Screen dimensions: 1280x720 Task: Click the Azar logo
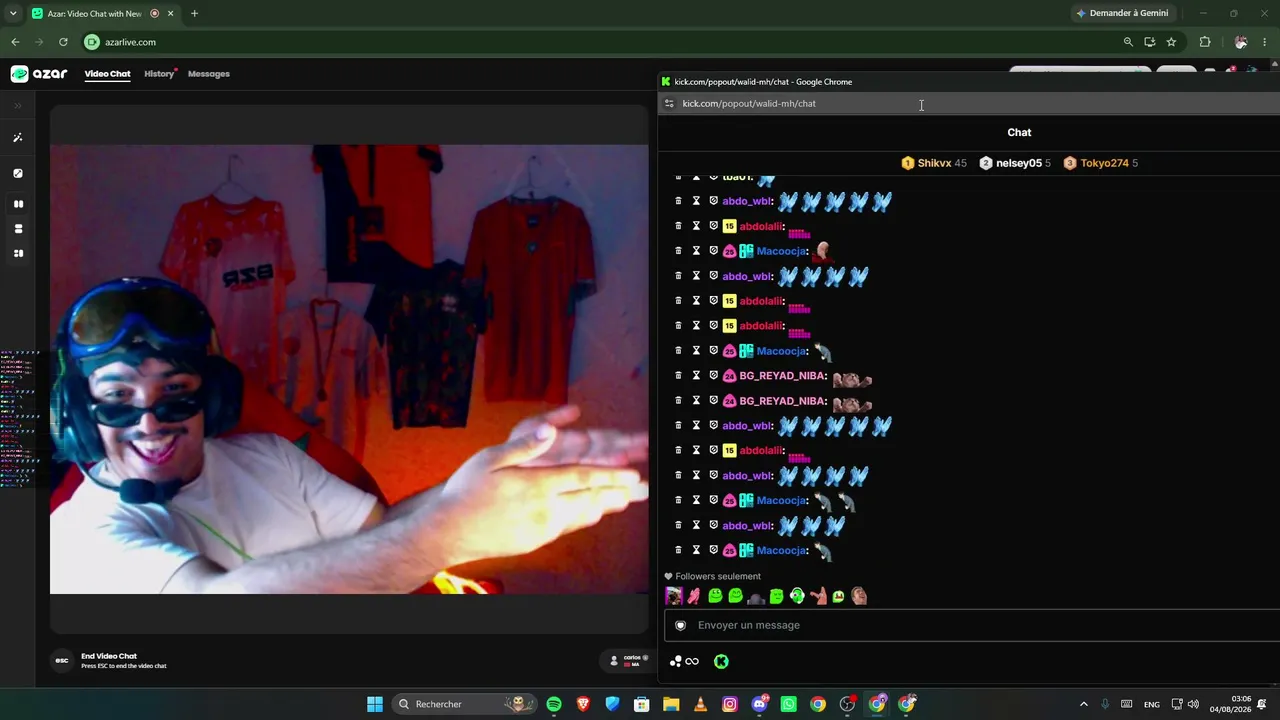[39, 74]
